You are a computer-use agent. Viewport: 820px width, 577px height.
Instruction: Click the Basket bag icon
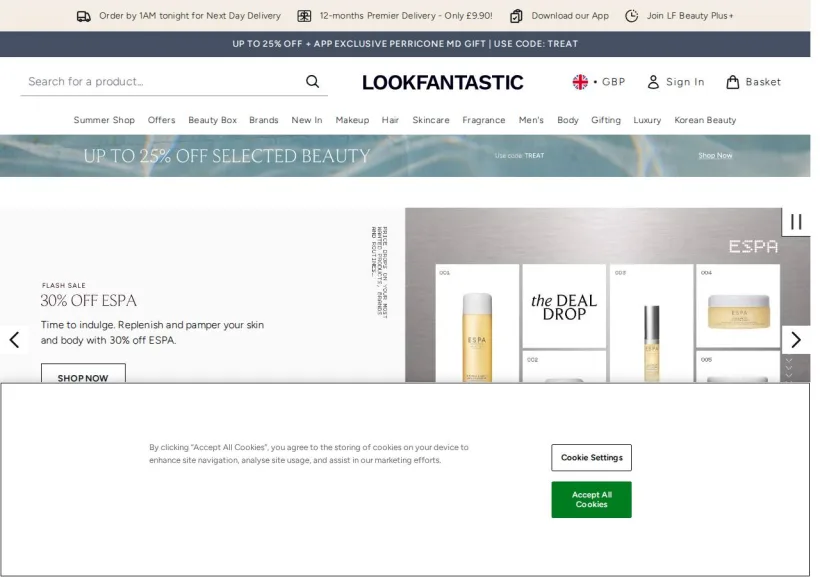pyautogui.click(x=733, y=82)
